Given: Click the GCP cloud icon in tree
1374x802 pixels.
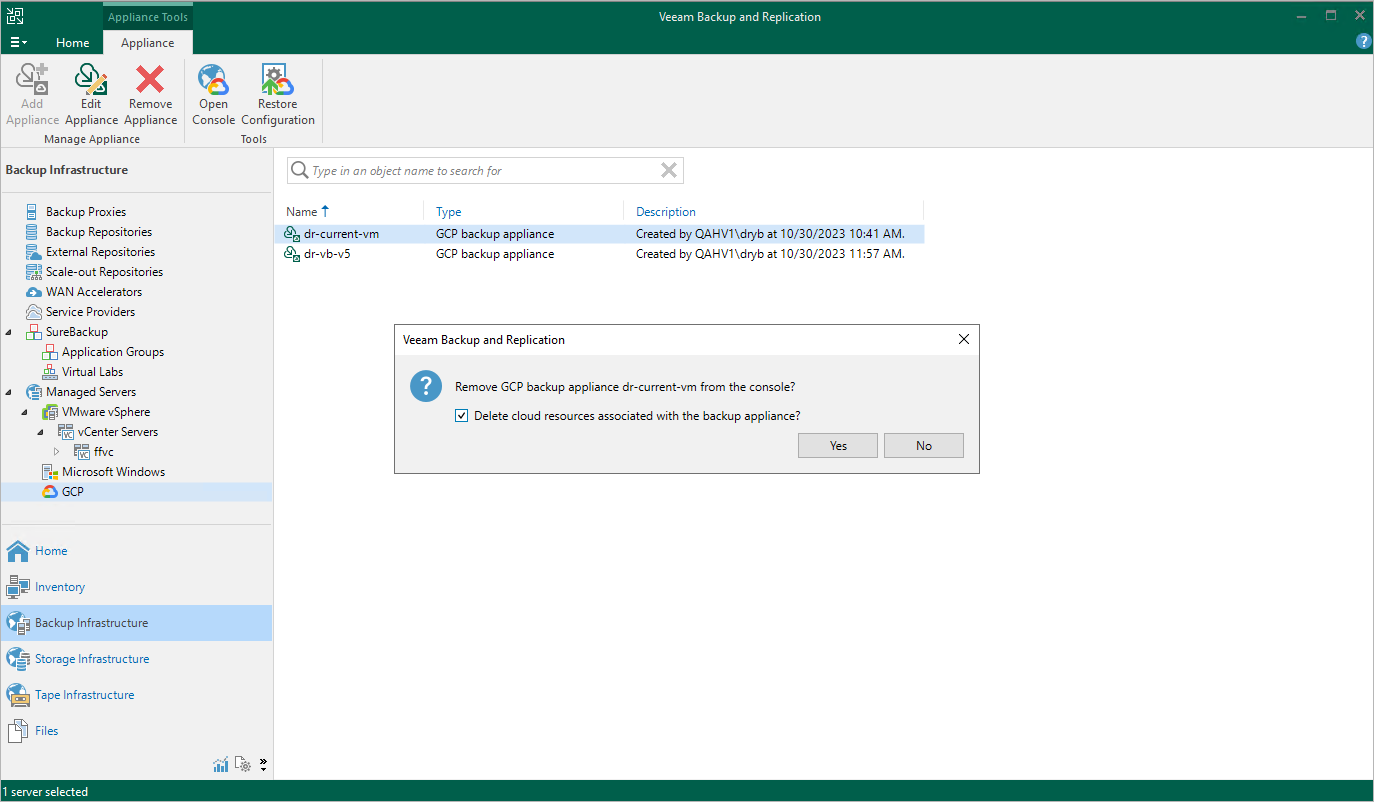Looking at the screenshot, I should (x=49, y=492).
